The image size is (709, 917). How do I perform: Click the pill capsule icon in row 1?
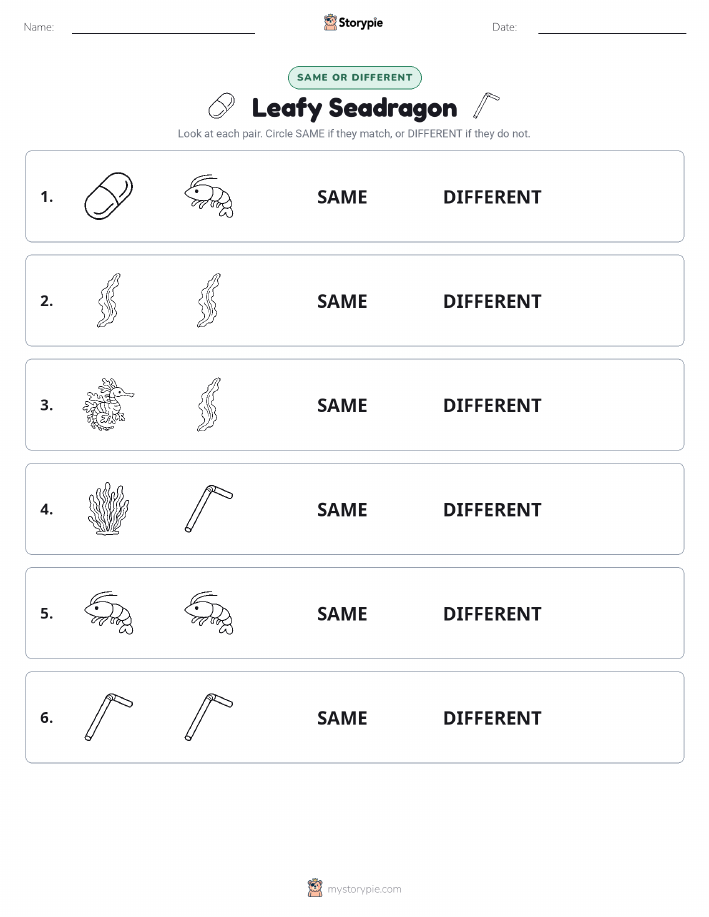(108, 196)
